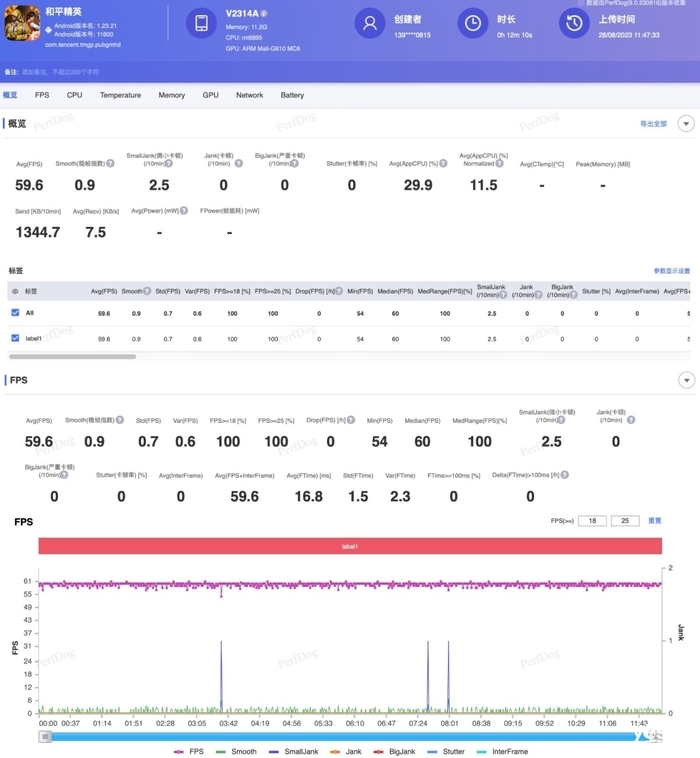Screen dimensions: 700x758
Task: Click the 备注 note input field
Action: (x=60, y=72)
